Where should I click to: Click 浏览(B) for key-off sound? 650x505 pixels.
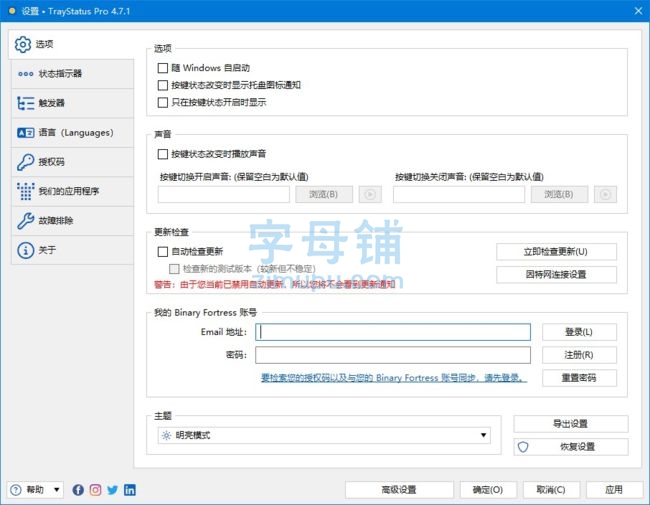pos(559,194)
